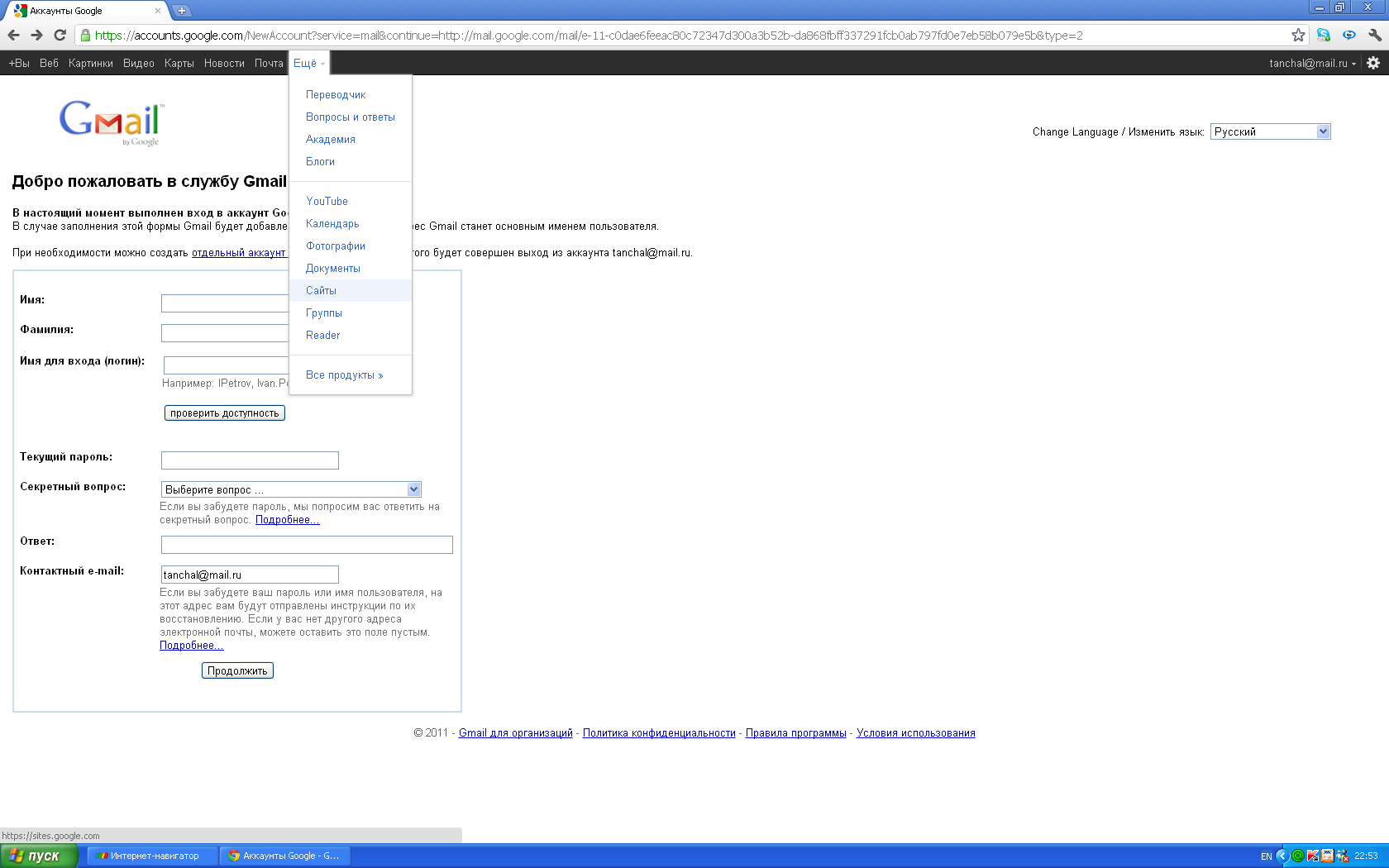Click the green padlock in address bar
This screenshot has height=868, width=1389.
coord(85,35)
